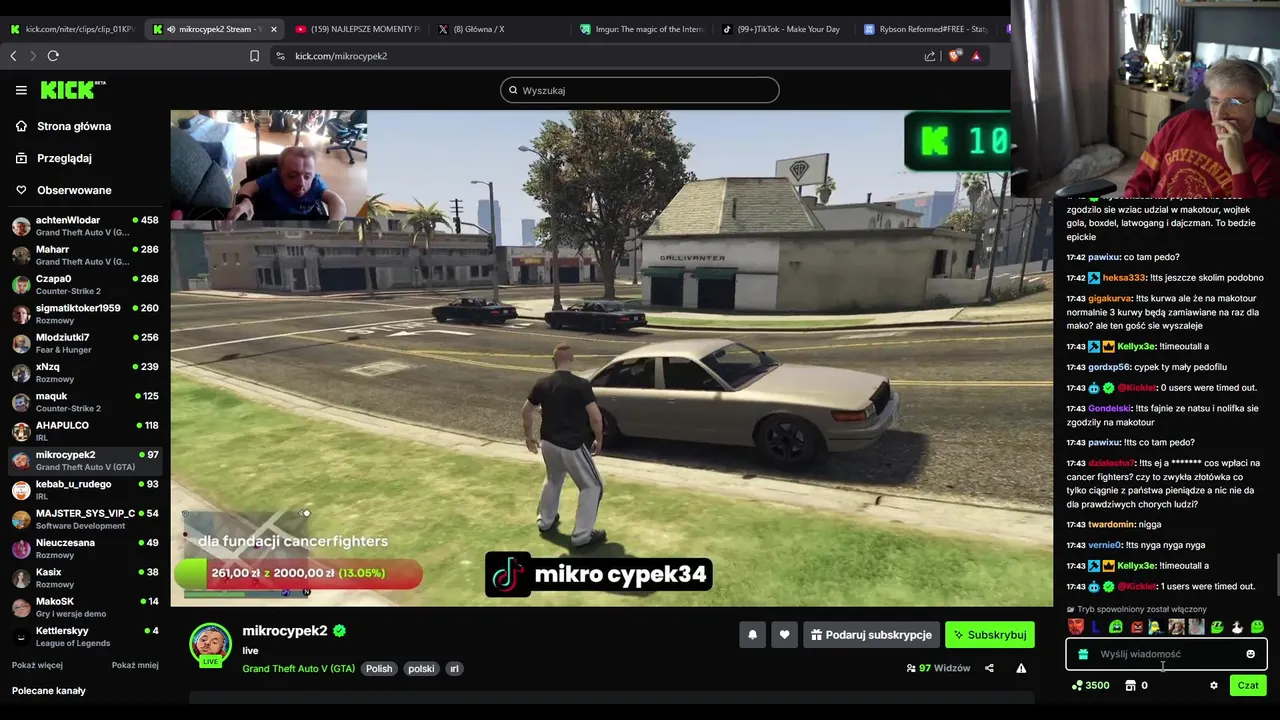Select the minion emote
1280x720 pixels.
click(x=1155, y=627)
